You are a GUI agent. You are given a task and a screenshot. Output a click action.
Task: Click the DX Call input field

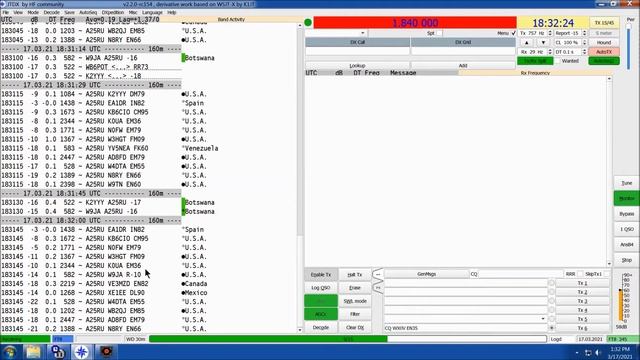pyautogui.click(x=358, y=51)
